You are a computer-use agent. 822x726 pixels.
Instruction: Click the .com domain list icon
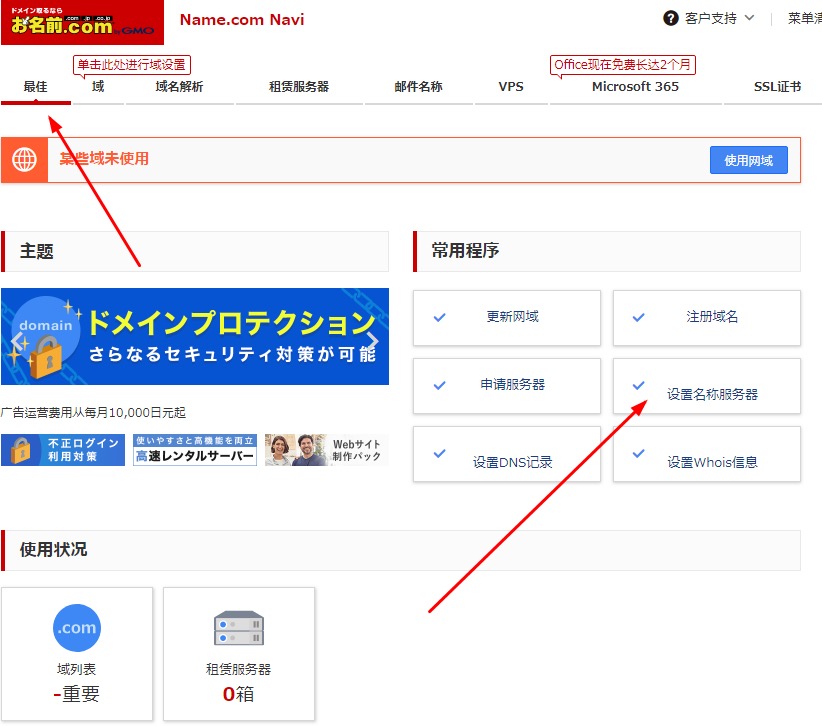click(77, 628)
